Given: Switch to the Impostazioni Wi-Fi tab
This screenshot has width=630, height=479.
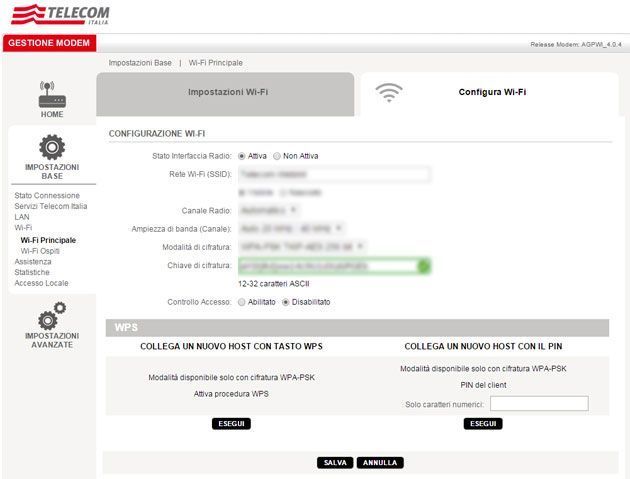Looking at the screenshot, I should click(227, 92).
